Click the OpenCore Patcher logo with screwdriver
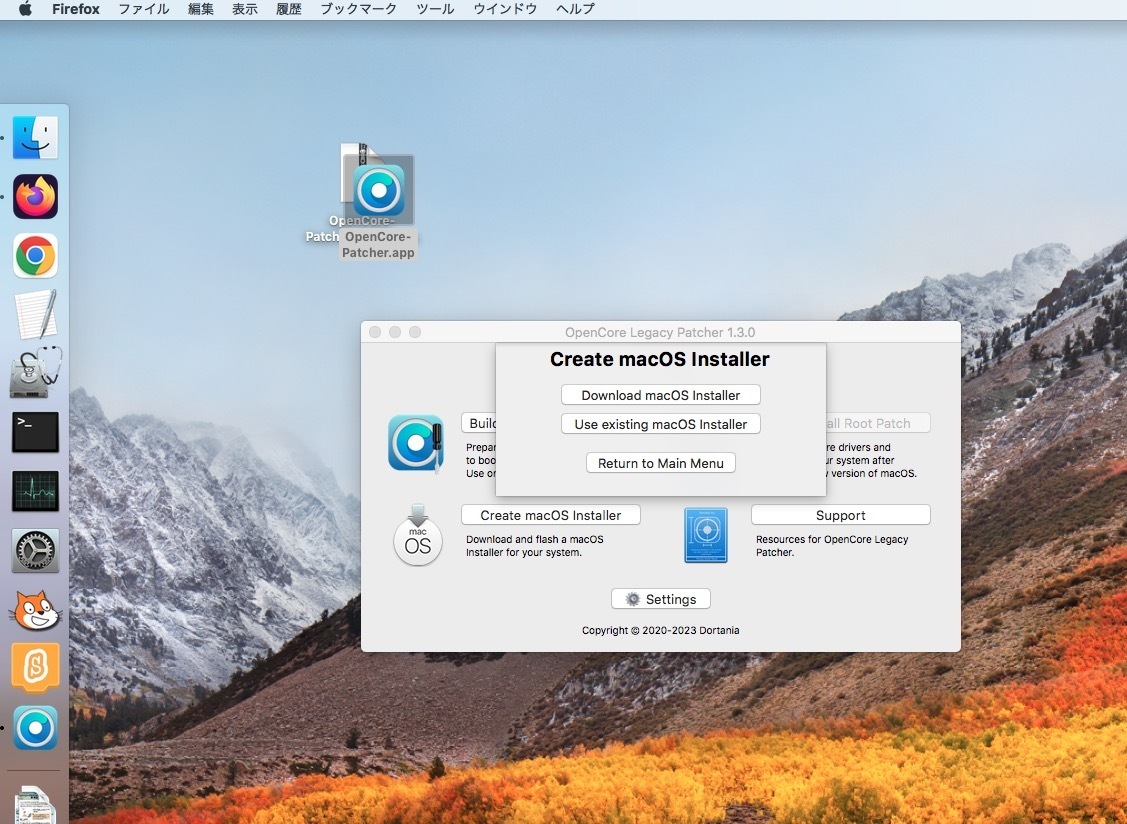Viewport: 1127px width, 824px height. (416, 443)
